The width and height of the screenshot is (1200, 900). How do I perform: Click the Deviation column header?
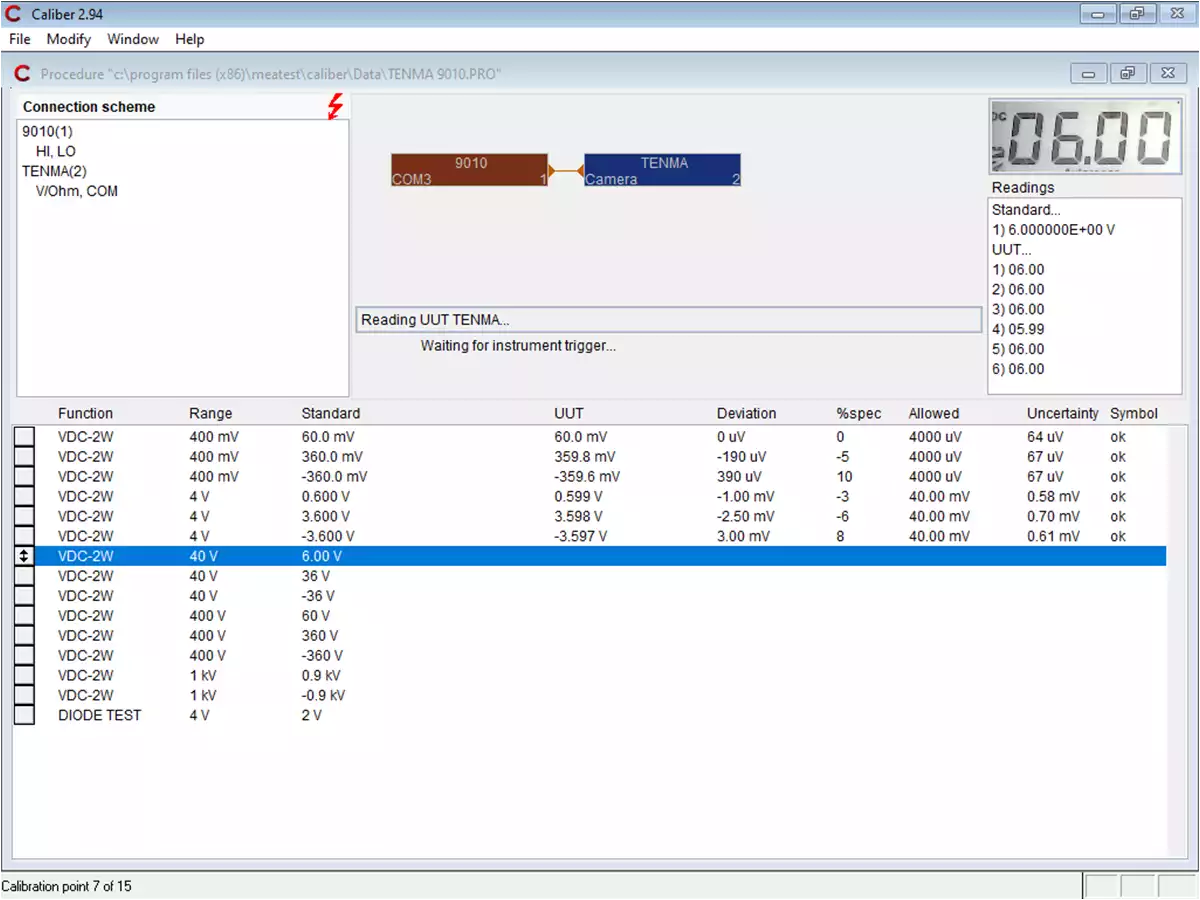(746, 413)
